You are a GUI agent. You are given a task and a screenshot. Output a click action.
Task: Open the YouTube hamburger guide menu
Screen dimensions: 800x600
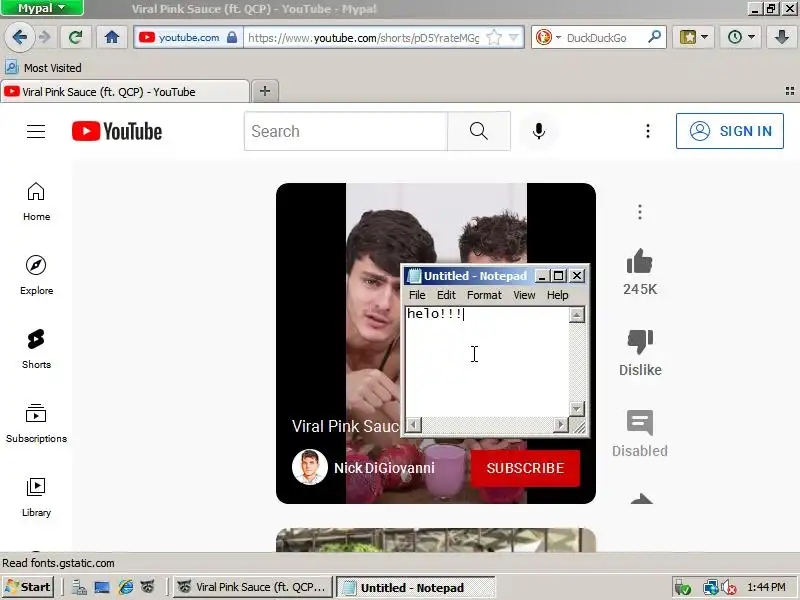(x=36, y=131)
